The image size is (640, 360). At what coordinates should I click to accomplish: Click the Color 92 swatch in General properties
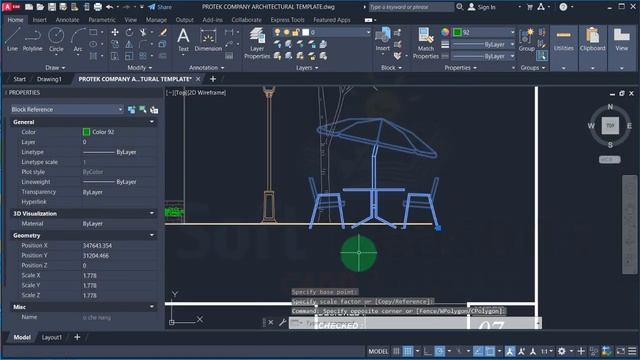[86, 132]
